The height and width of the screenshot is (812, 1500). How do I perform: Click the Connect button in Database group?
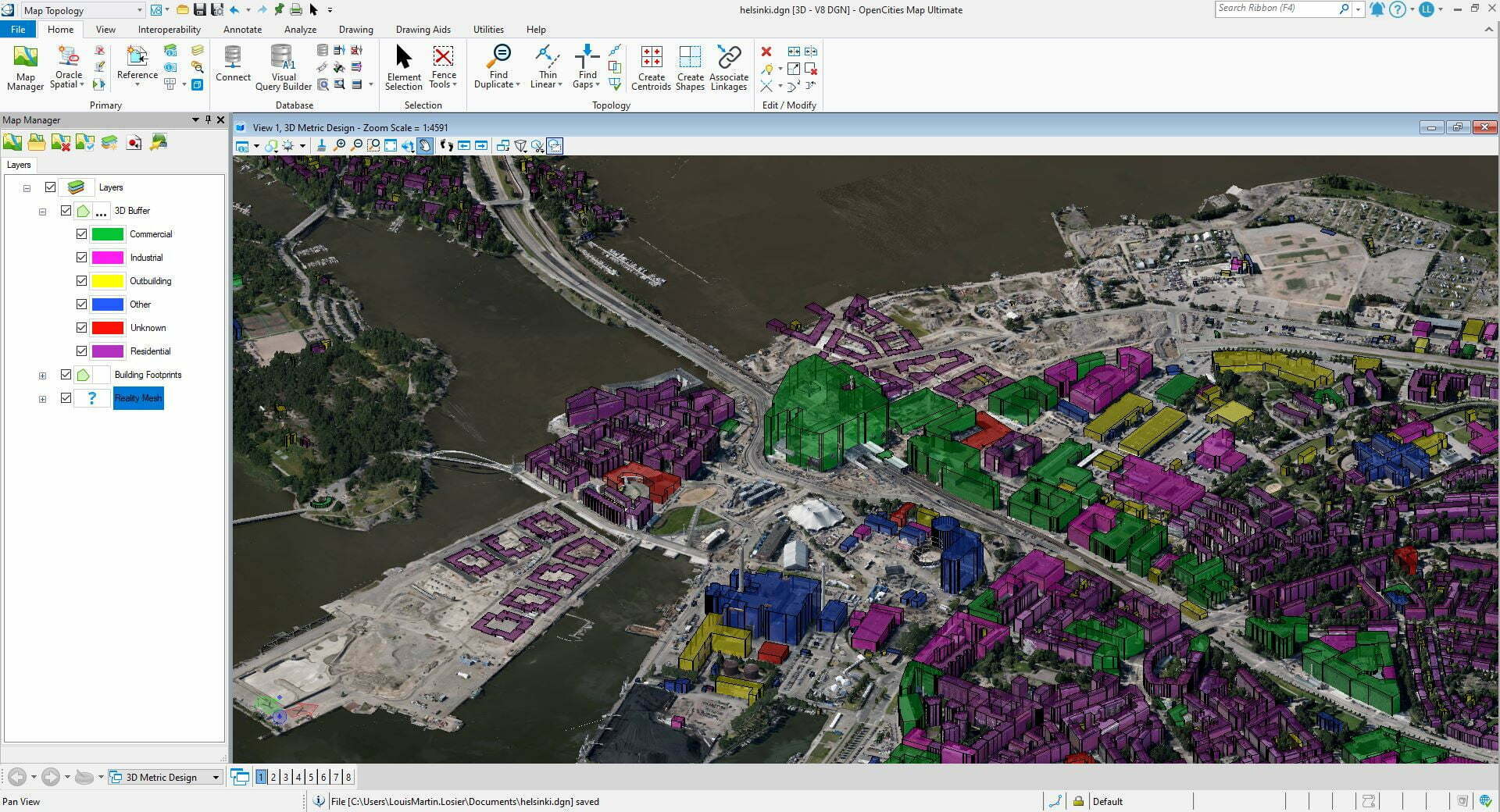click(x=233, y=66)
